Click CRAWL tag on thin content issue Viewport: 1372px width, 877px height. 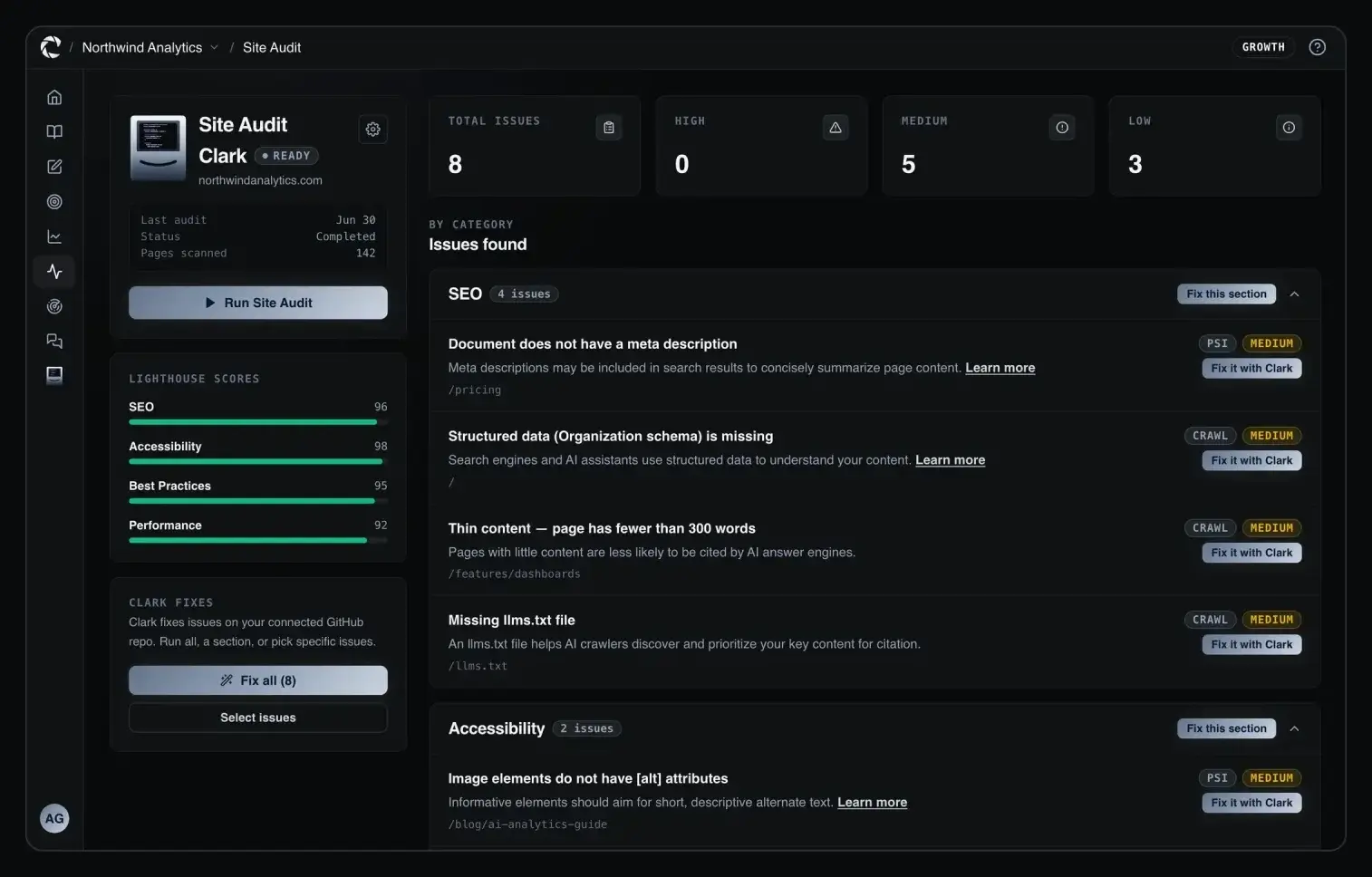[x=1210, y=528]
